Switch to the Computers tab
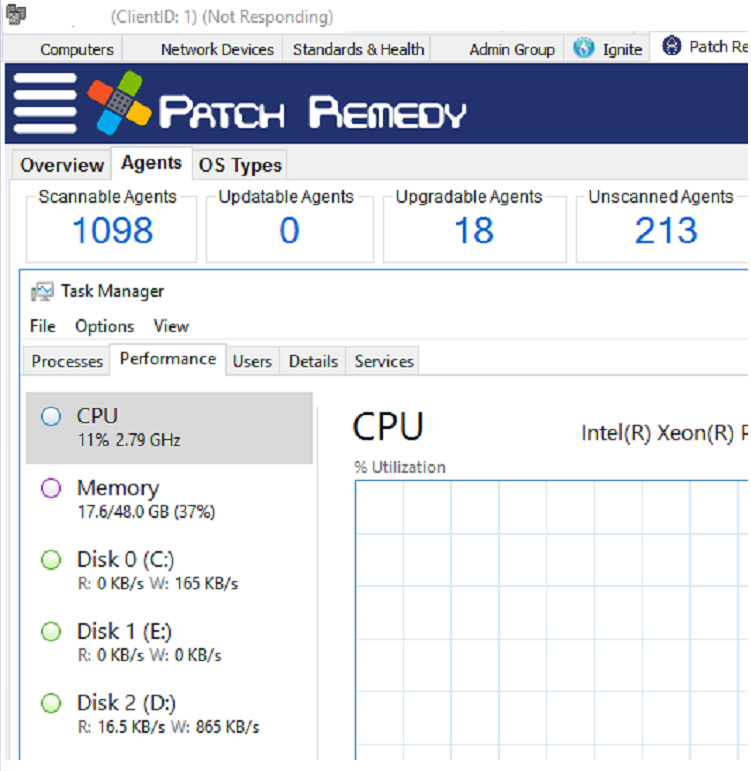Image resolution: width=751 pixels, height=771 pixels. pos(77,49)
